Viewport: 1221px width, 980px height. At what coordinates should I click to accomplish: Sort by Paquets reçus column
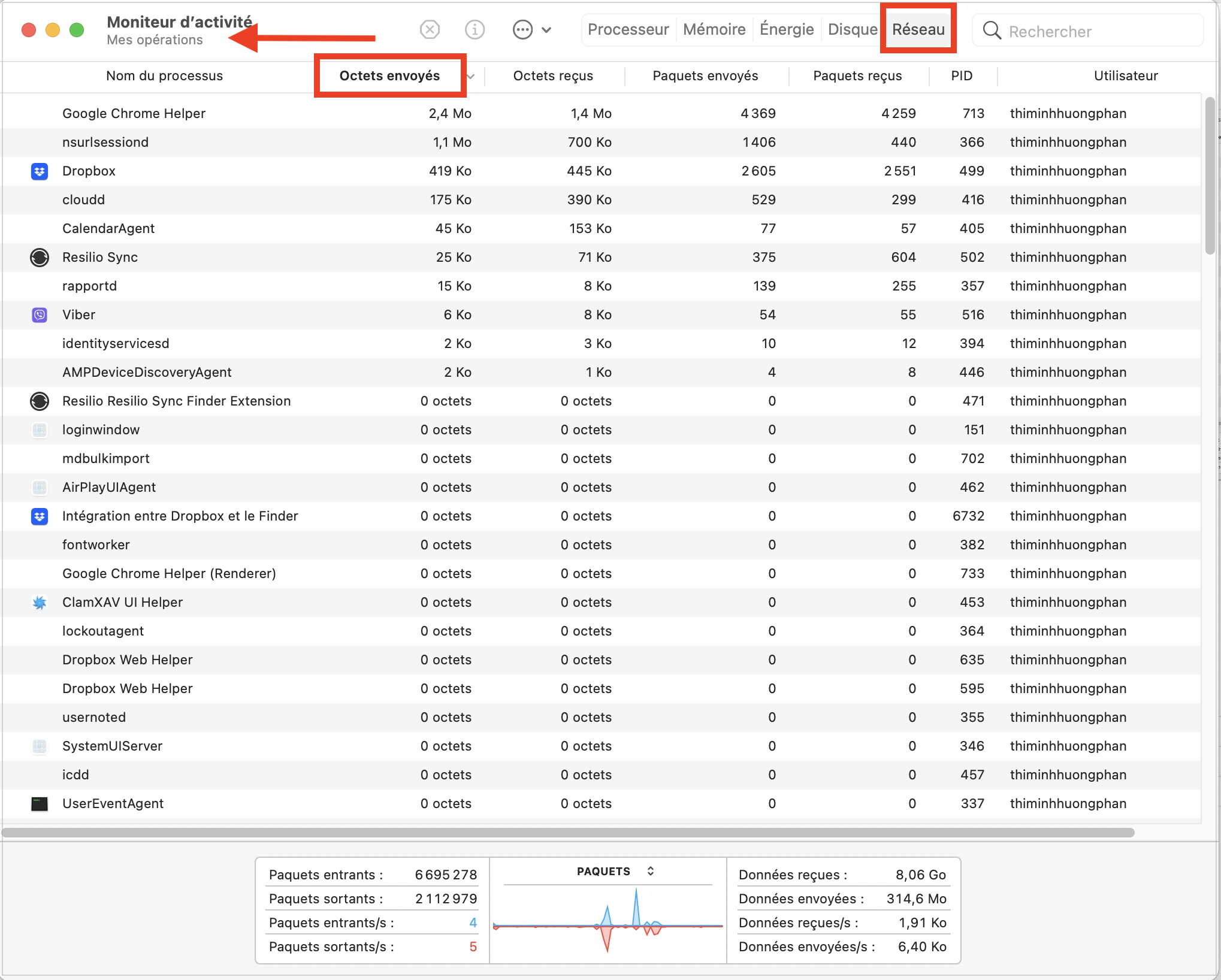click(x=857, y=76)
